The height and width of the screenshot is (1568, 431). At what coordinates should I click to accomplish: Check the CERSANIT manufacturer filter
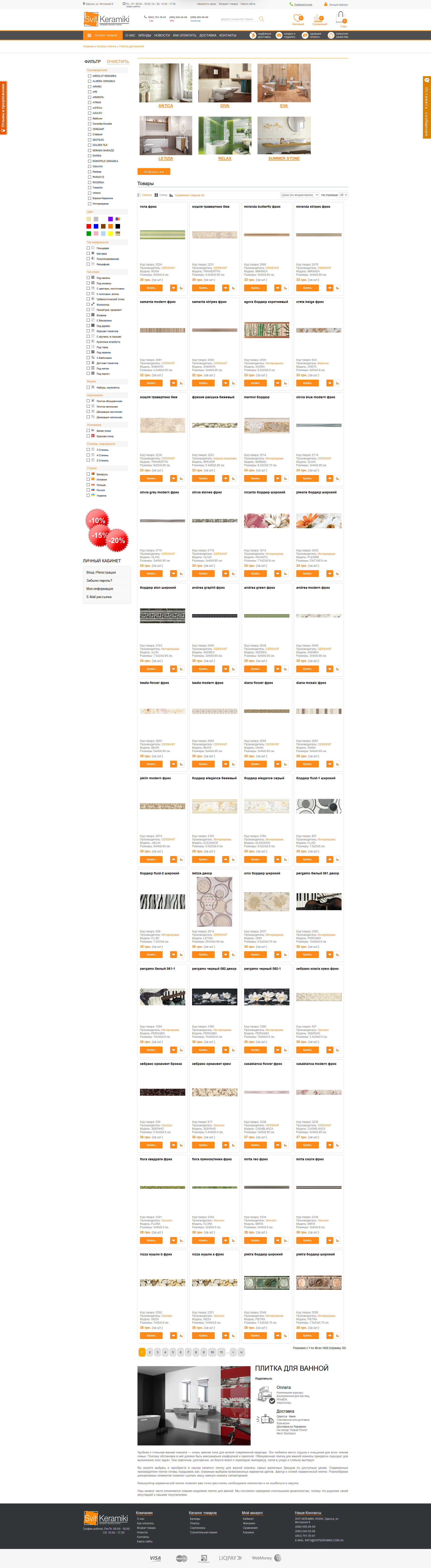89,129
